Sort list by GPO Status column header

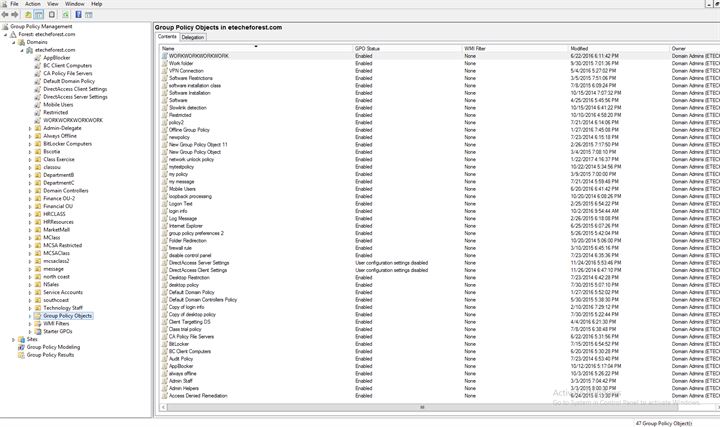(x=407, y=48)
